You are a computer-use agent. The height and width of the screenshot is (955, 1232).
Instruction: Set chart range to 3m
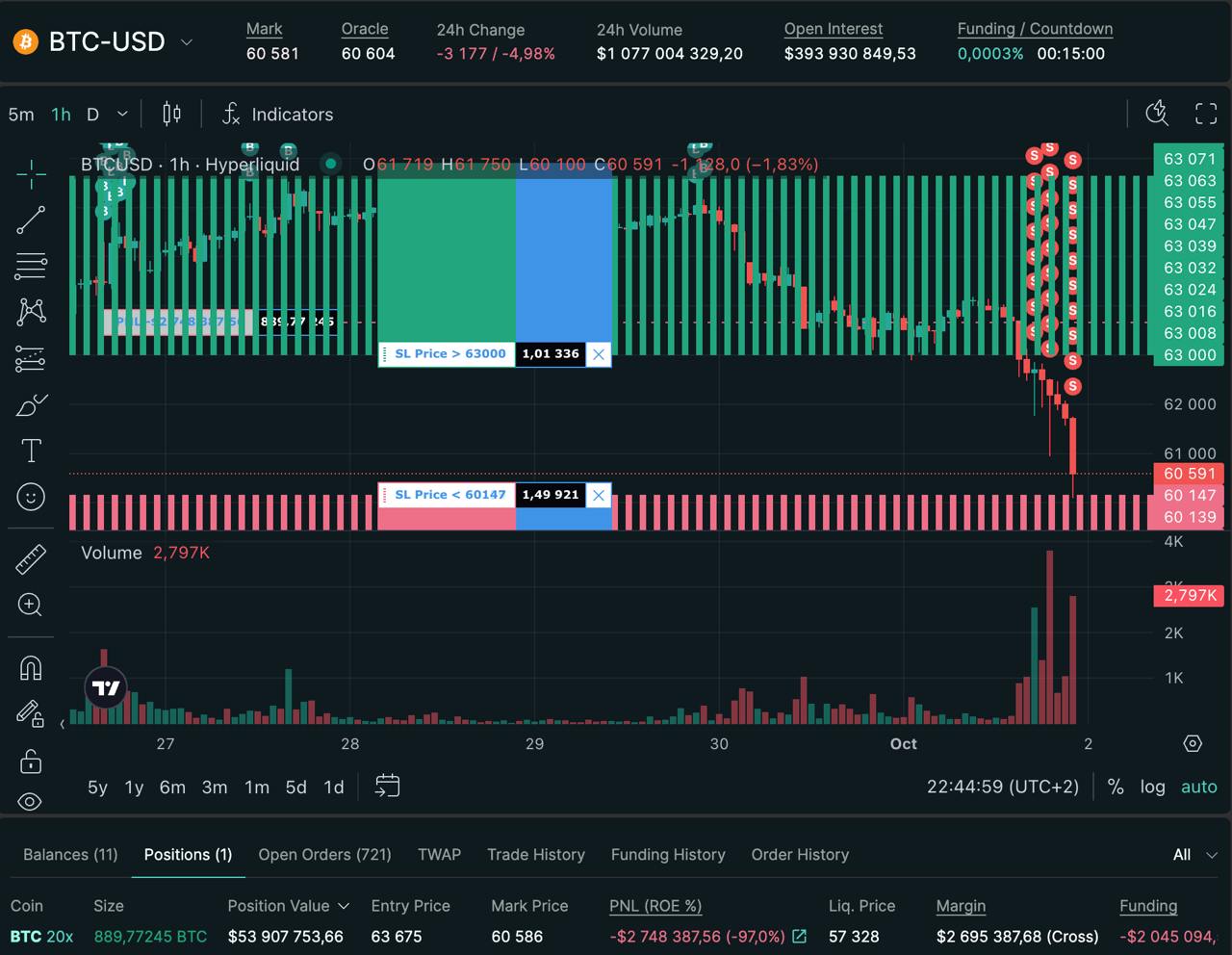[x=215, y=787]
